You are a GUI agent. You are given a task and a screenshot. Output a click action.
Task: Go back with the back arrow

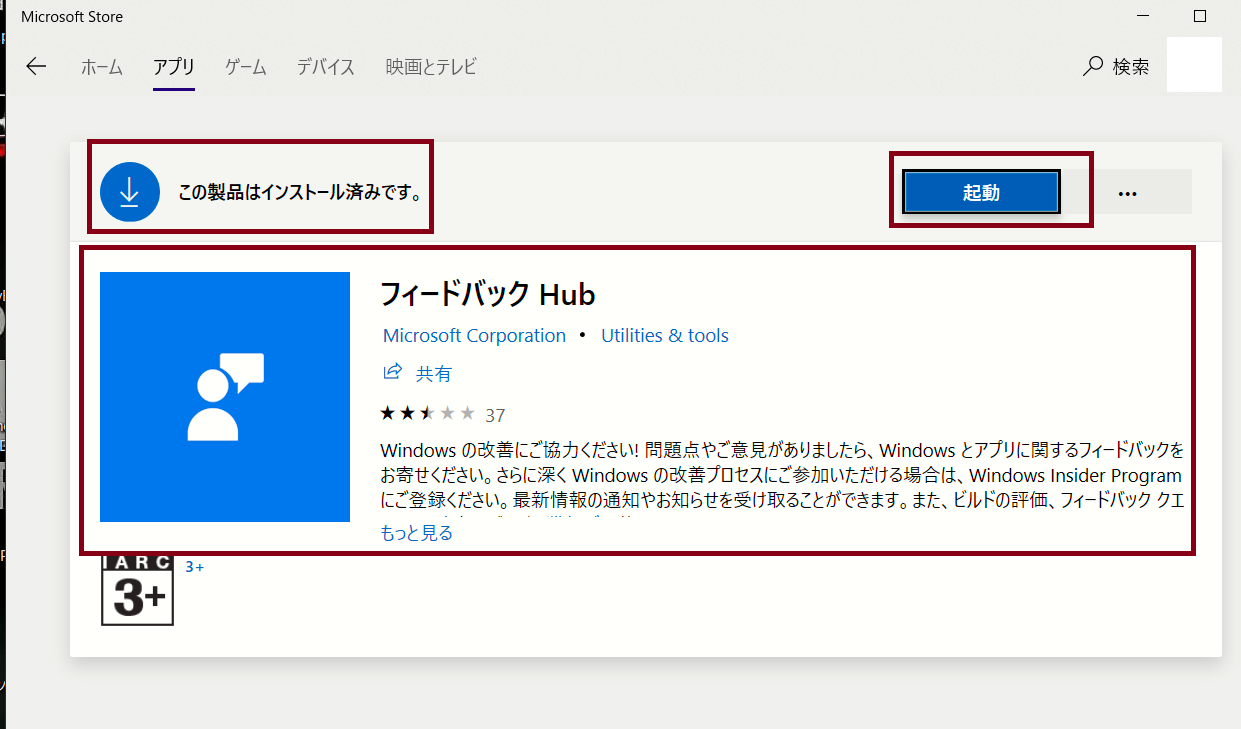point(36,67)
